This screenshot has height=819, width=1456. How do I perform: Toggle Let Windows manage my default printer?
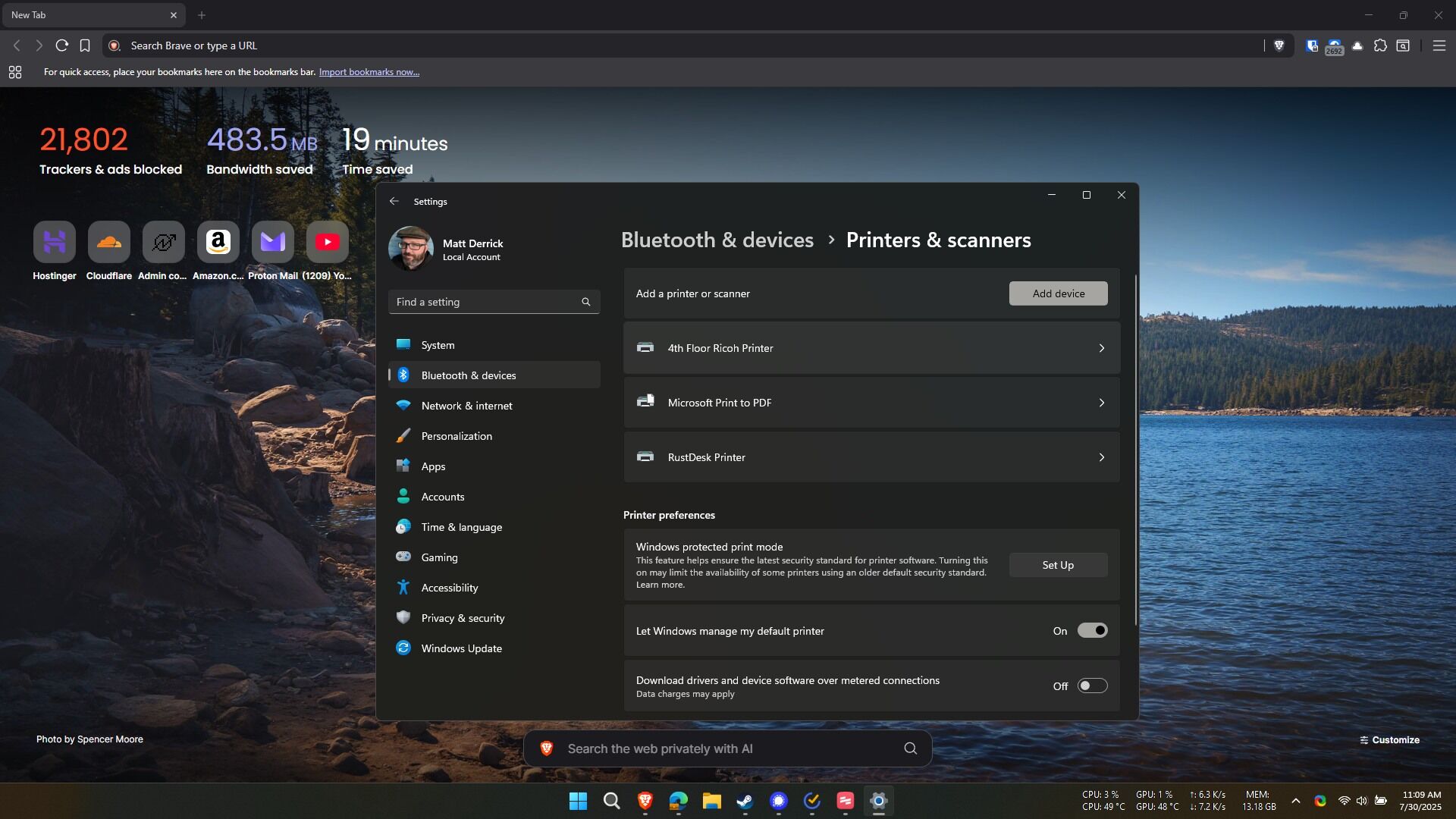click(1092, 631)
